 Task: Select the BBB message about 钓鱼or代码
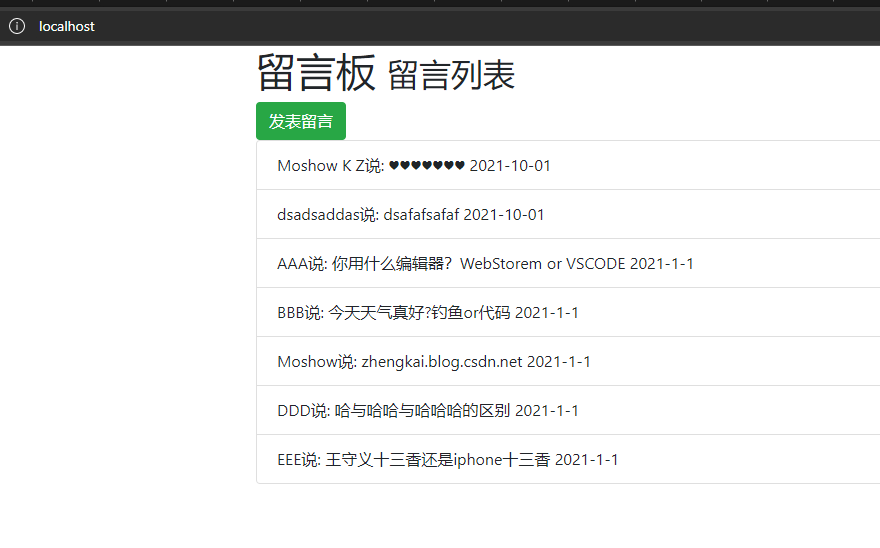point(568,312)
